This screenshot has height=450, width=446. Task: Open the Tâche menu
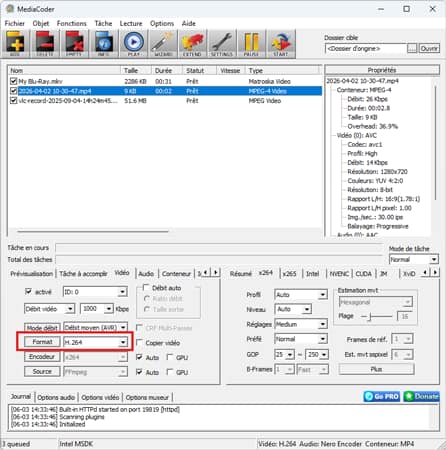point(103,23)
